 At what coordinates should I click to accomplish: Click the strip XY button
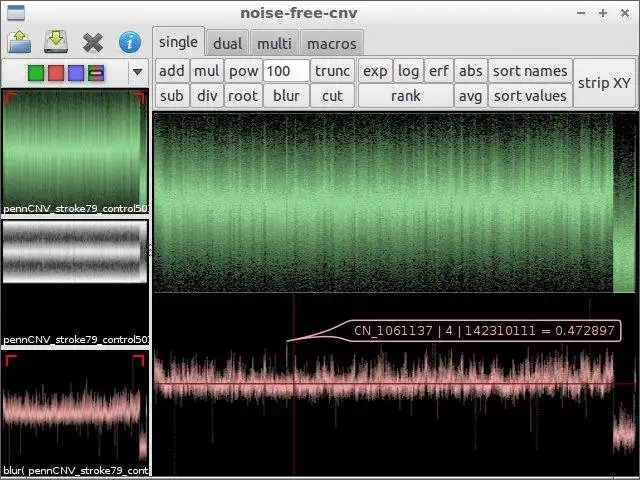[604, 83]
